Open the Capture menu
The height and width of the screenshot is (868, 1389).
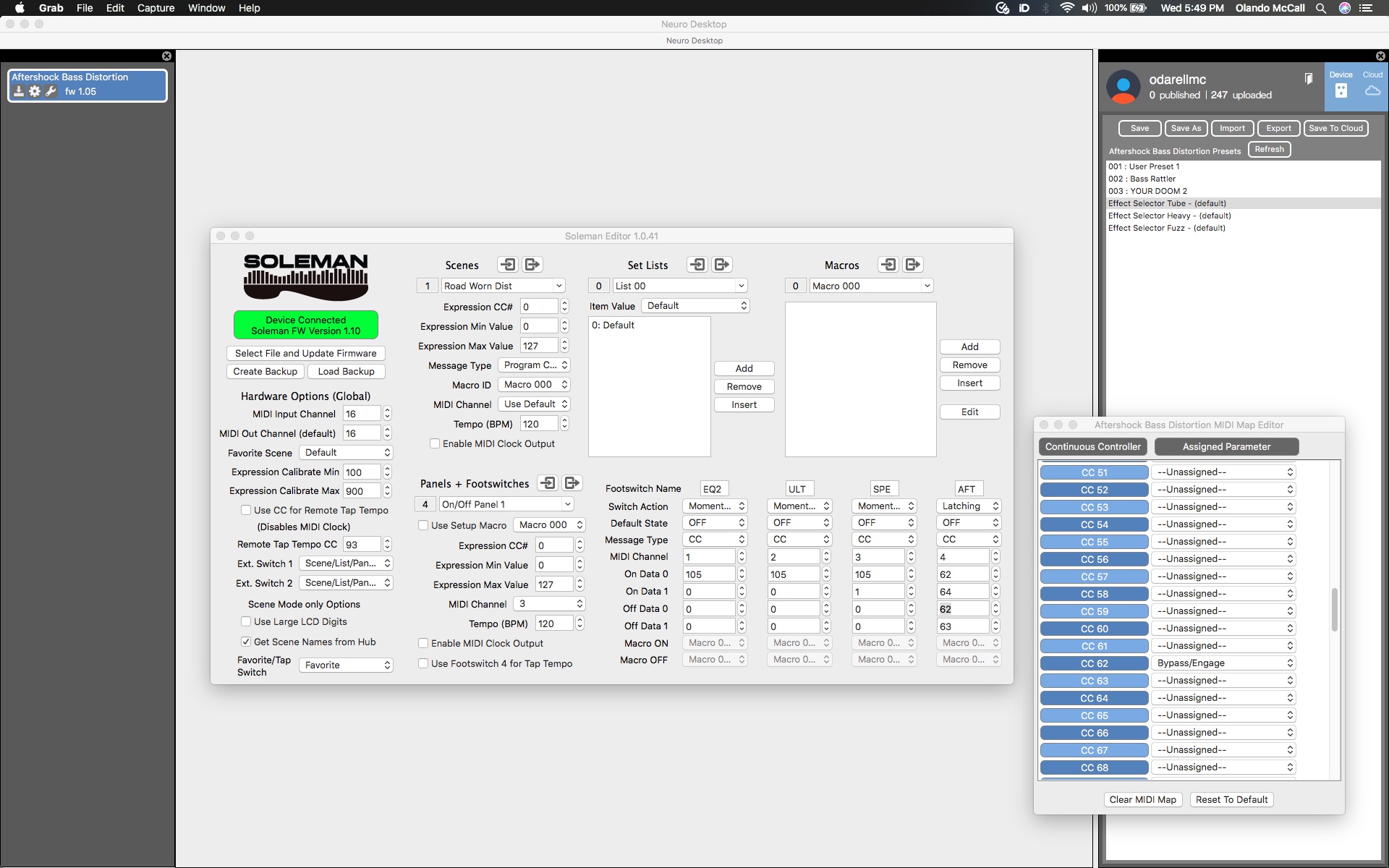156,8
